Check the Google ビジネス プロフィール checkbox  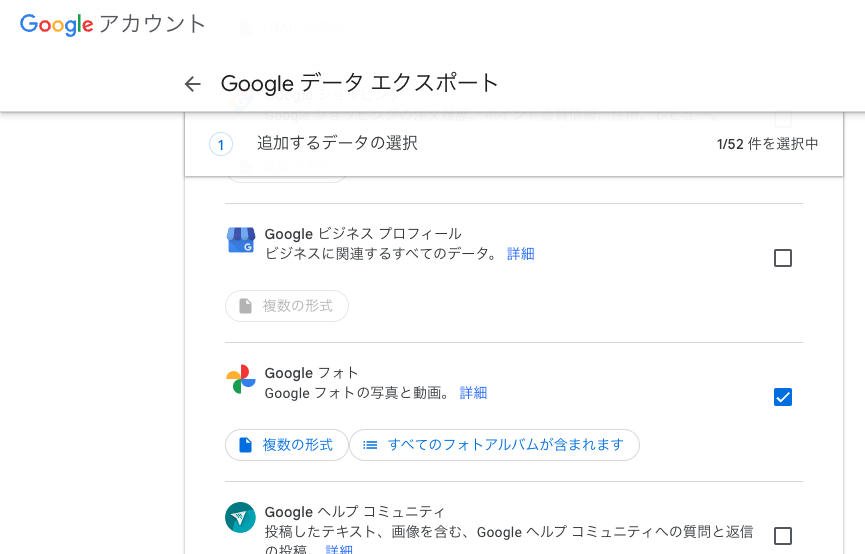pos(783,258)
